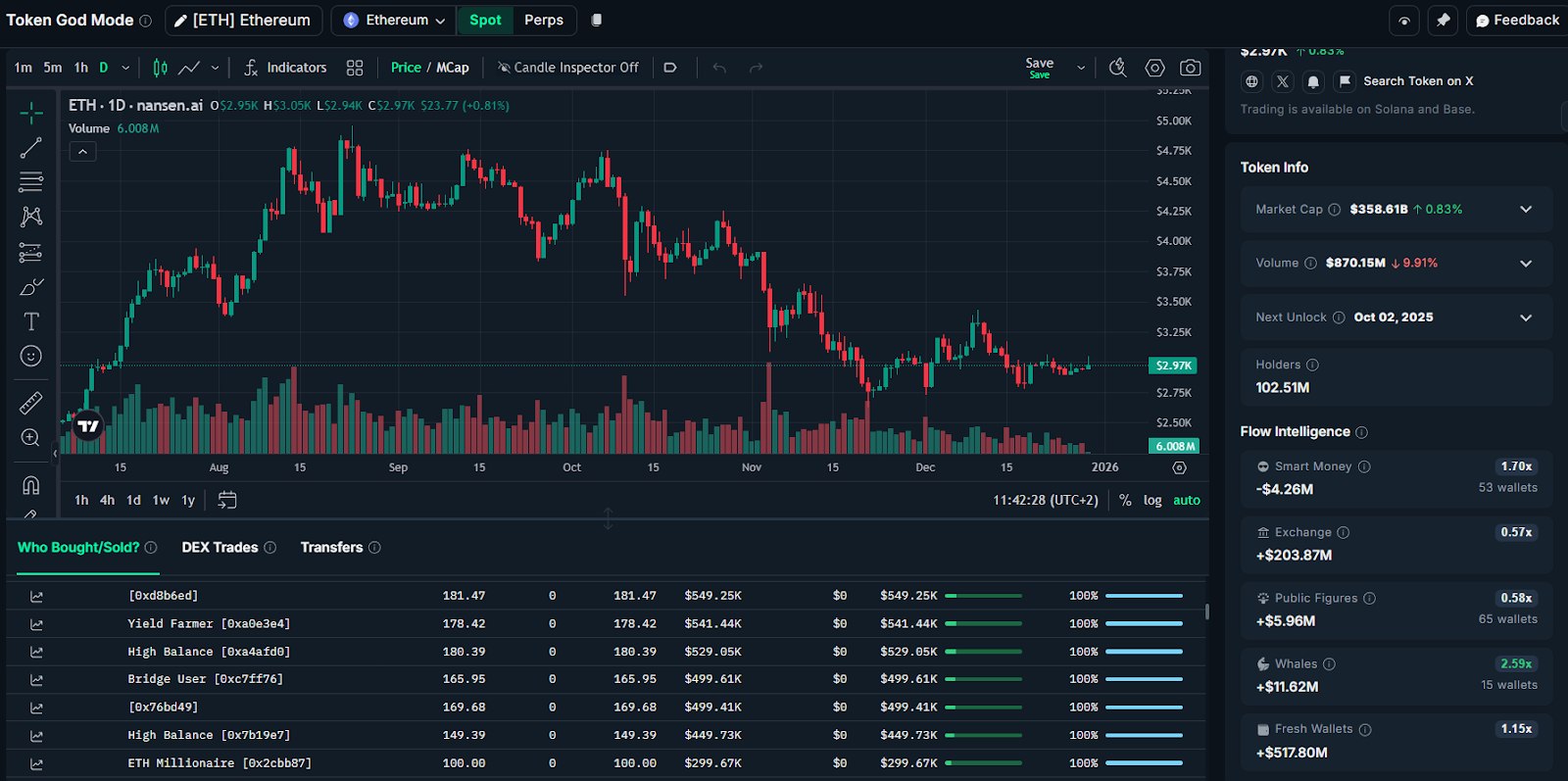1568x781 pixels.
Task: Click the chart snapshot camera icon
Action: click(1190, 68)
